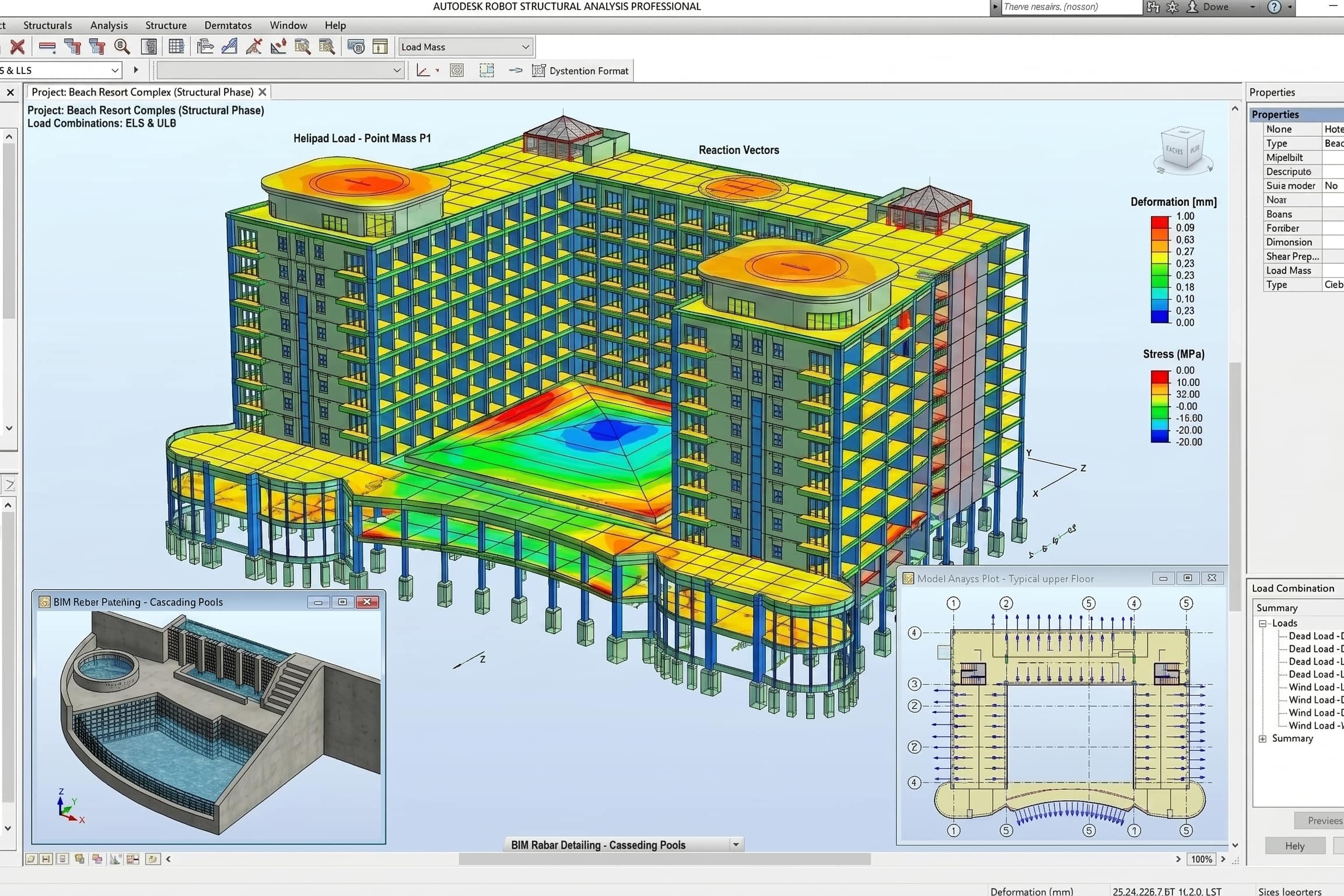Open the empty gray combo box in second toolbar

tap(280, 71)
